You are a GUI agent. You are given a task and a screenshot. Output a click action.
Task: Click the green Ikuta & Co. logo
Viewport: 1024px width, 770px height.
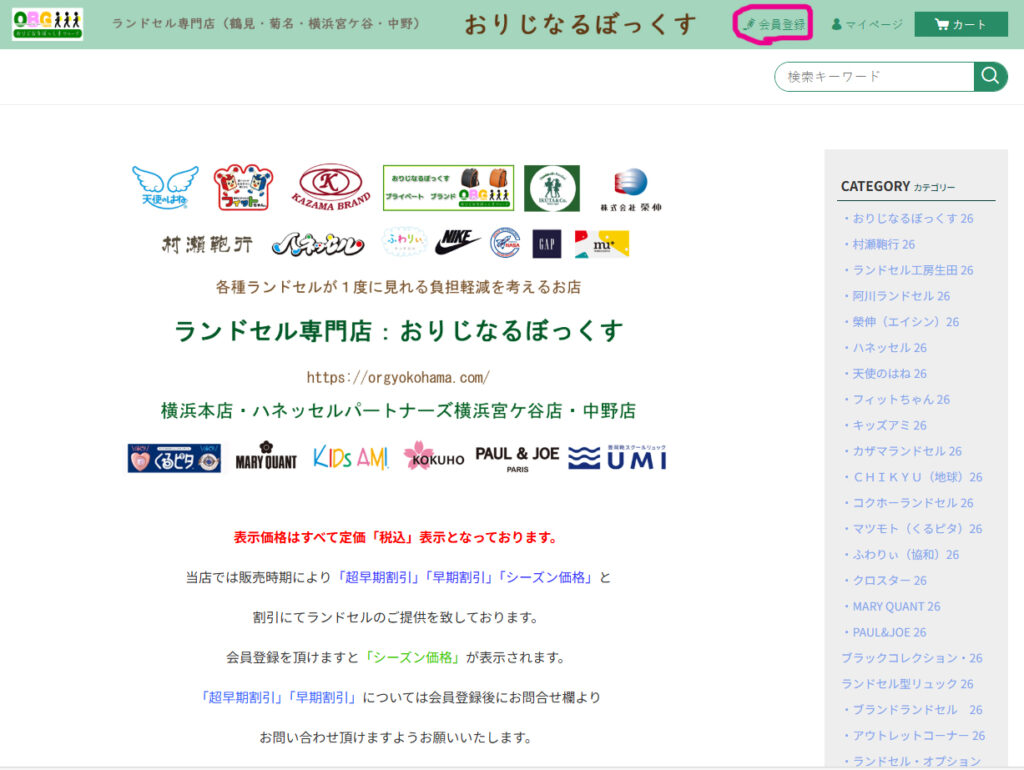pos(552,188)
